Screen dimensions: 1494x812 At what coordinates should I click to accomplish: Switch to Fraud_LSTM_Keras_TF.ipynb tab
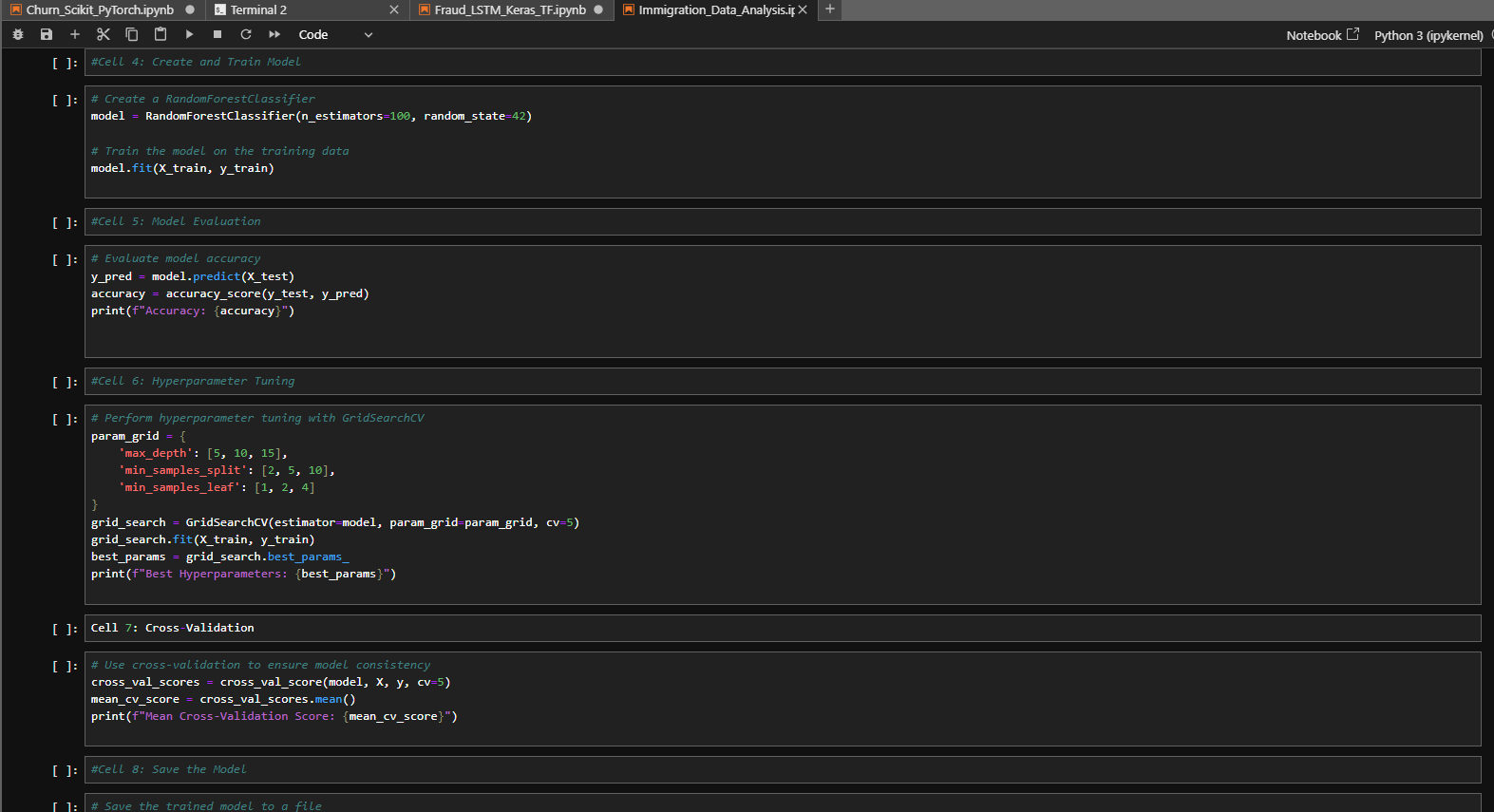[510, 9]
